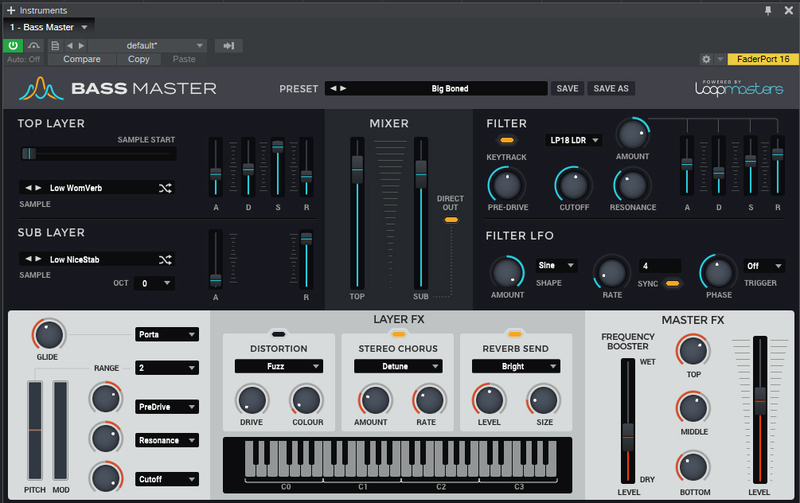This screenshot has height=503, width=800.
Task: Enable the Distortion effect toggle
Action: click(x=278, y=332)
